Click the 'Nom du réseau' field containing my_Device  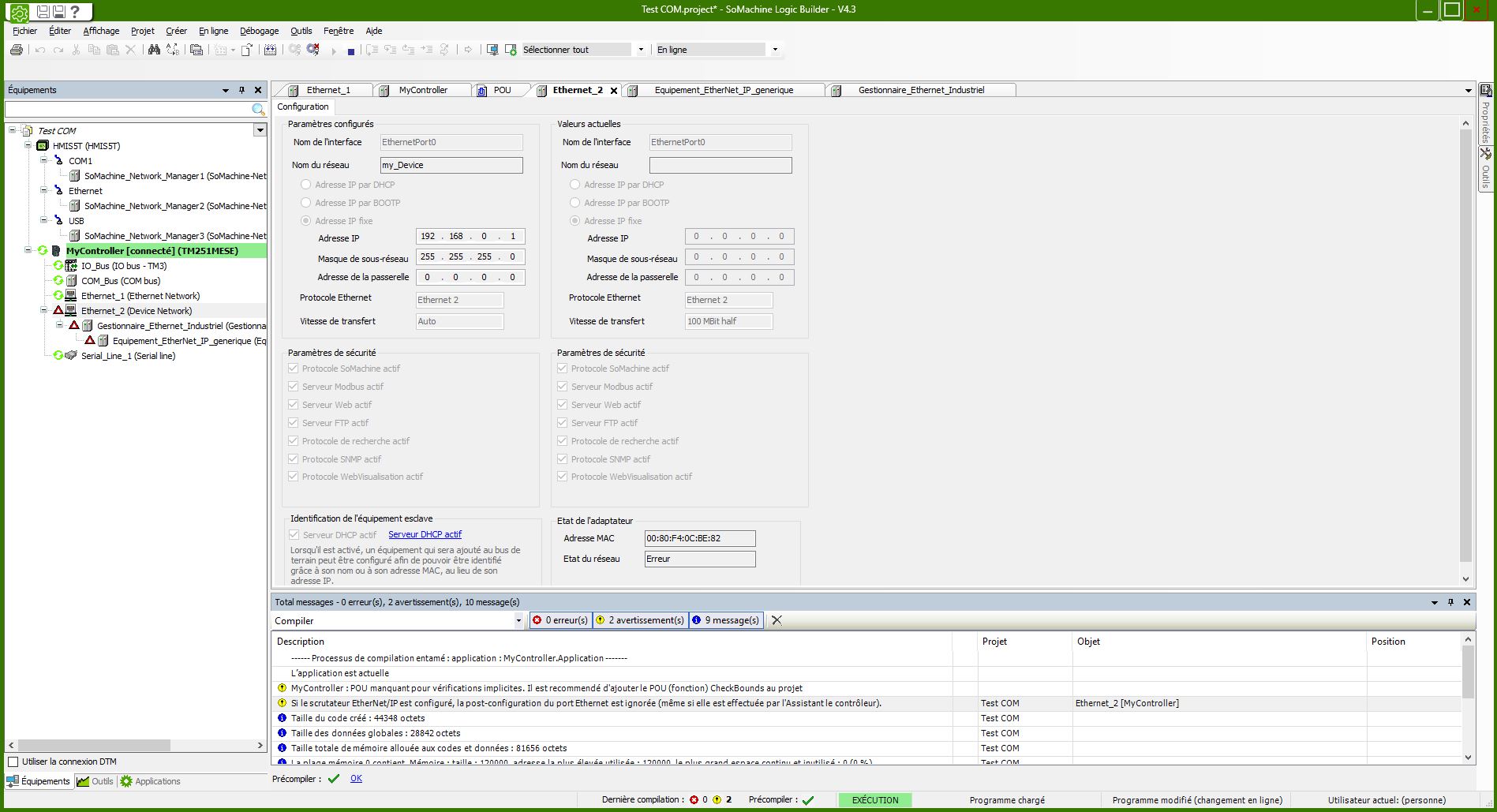coord(451,165)
